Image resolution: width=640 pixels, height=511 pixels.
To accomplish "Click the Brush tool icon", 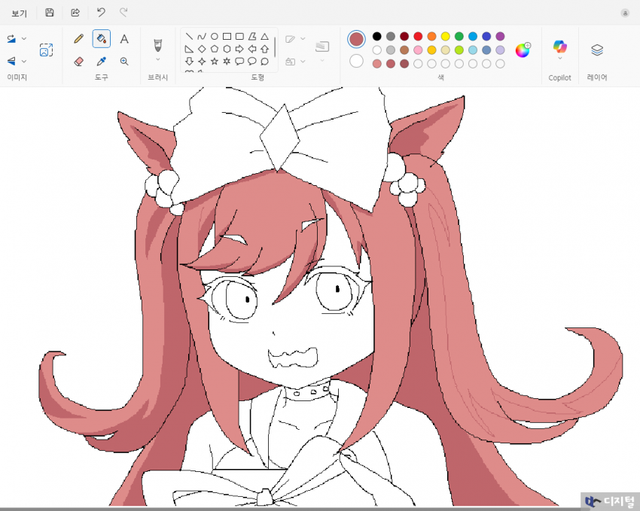I will (x=158, y=45).
